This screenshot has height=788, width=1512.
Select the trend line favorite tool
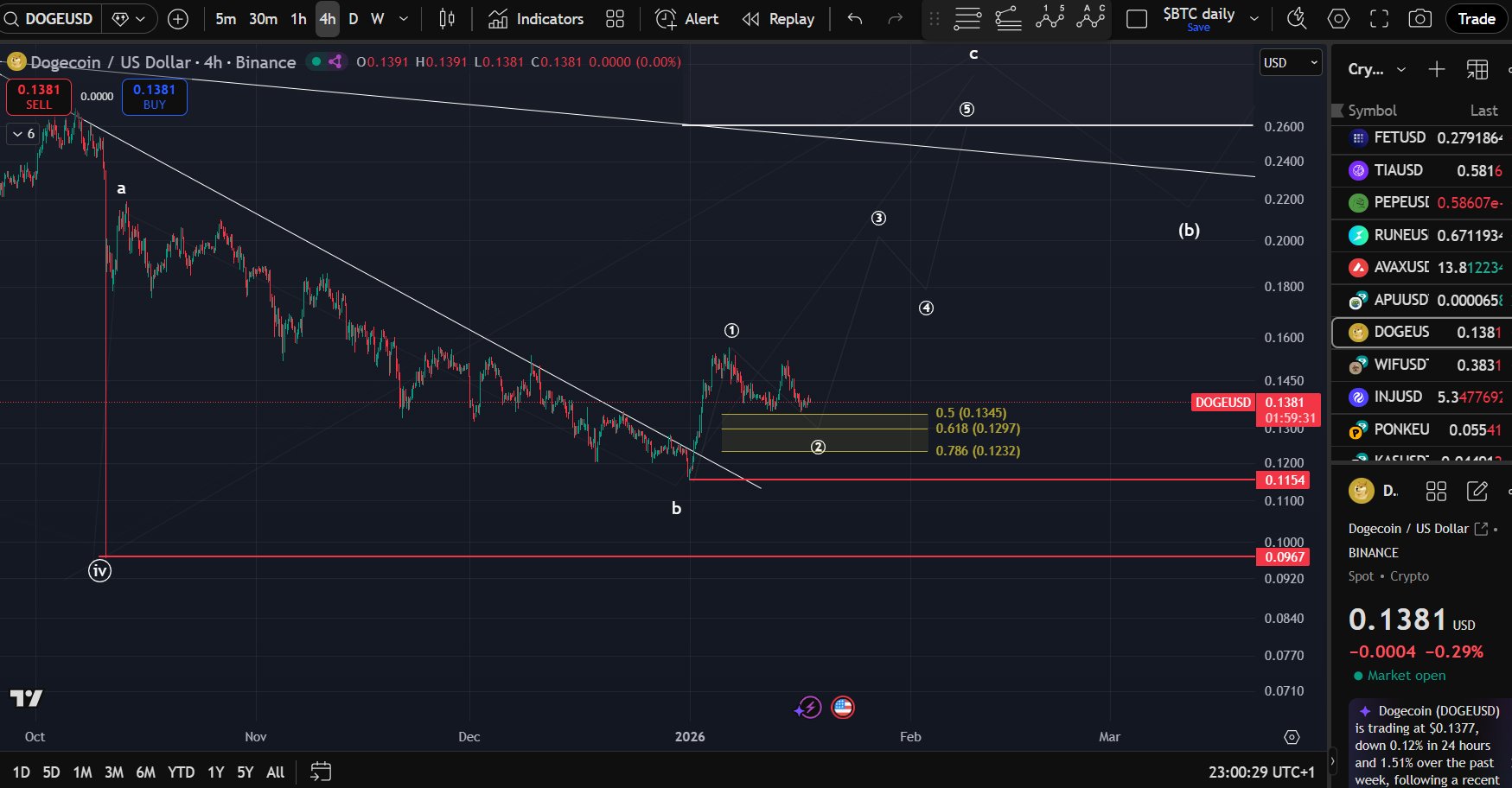click(x=1008, y=19)
